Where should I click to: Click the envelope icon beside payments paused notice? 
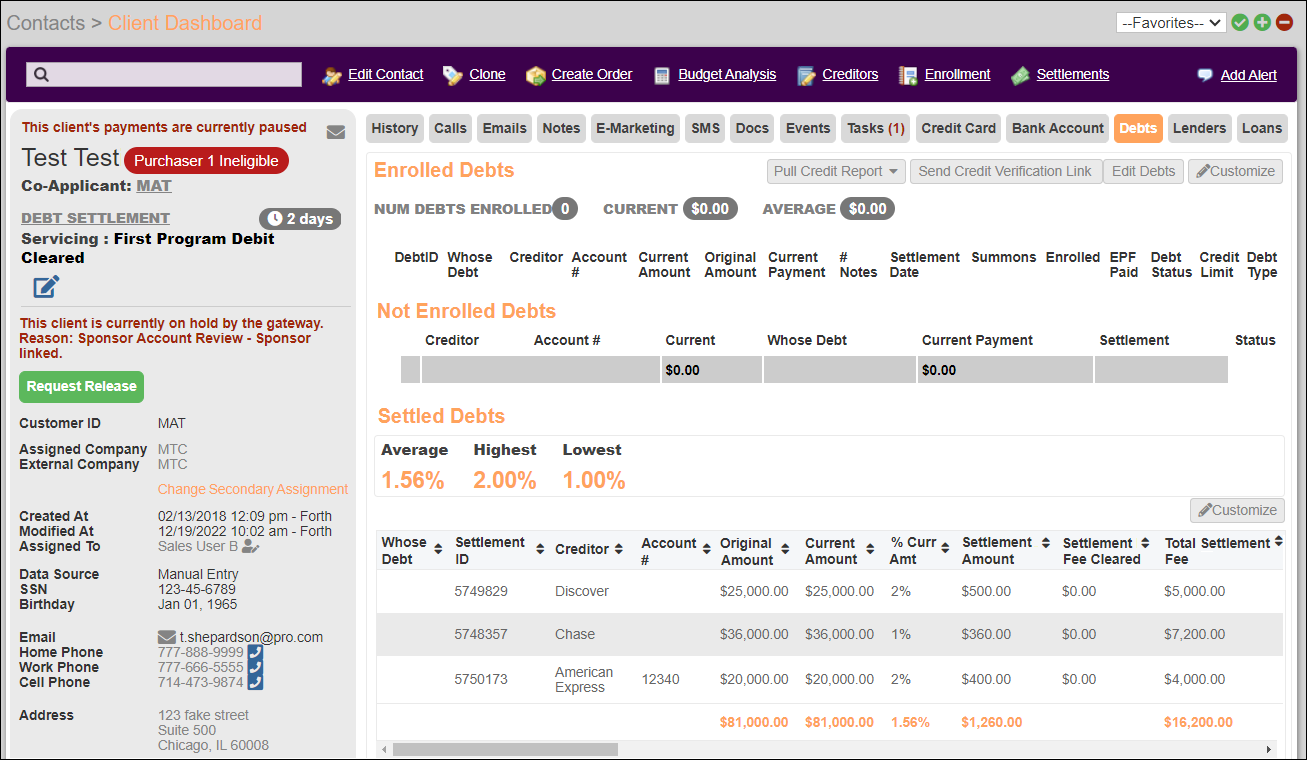(336, 131)
